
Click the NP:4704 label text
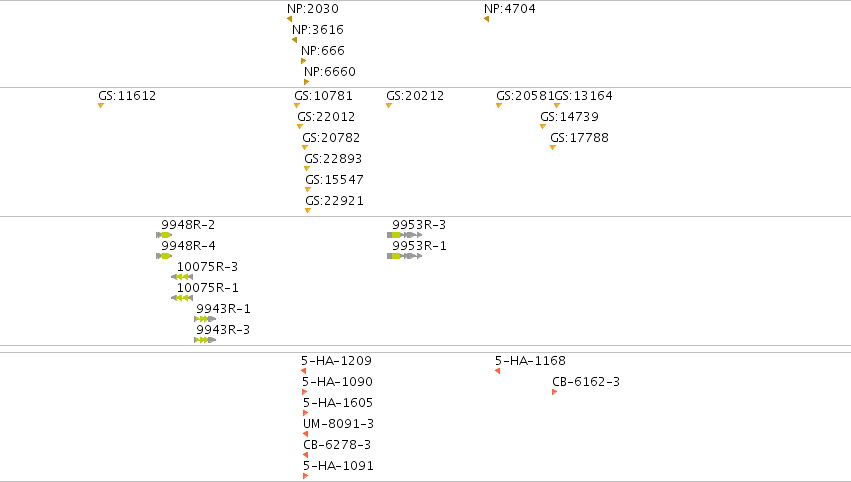click(x=510, y=9)
